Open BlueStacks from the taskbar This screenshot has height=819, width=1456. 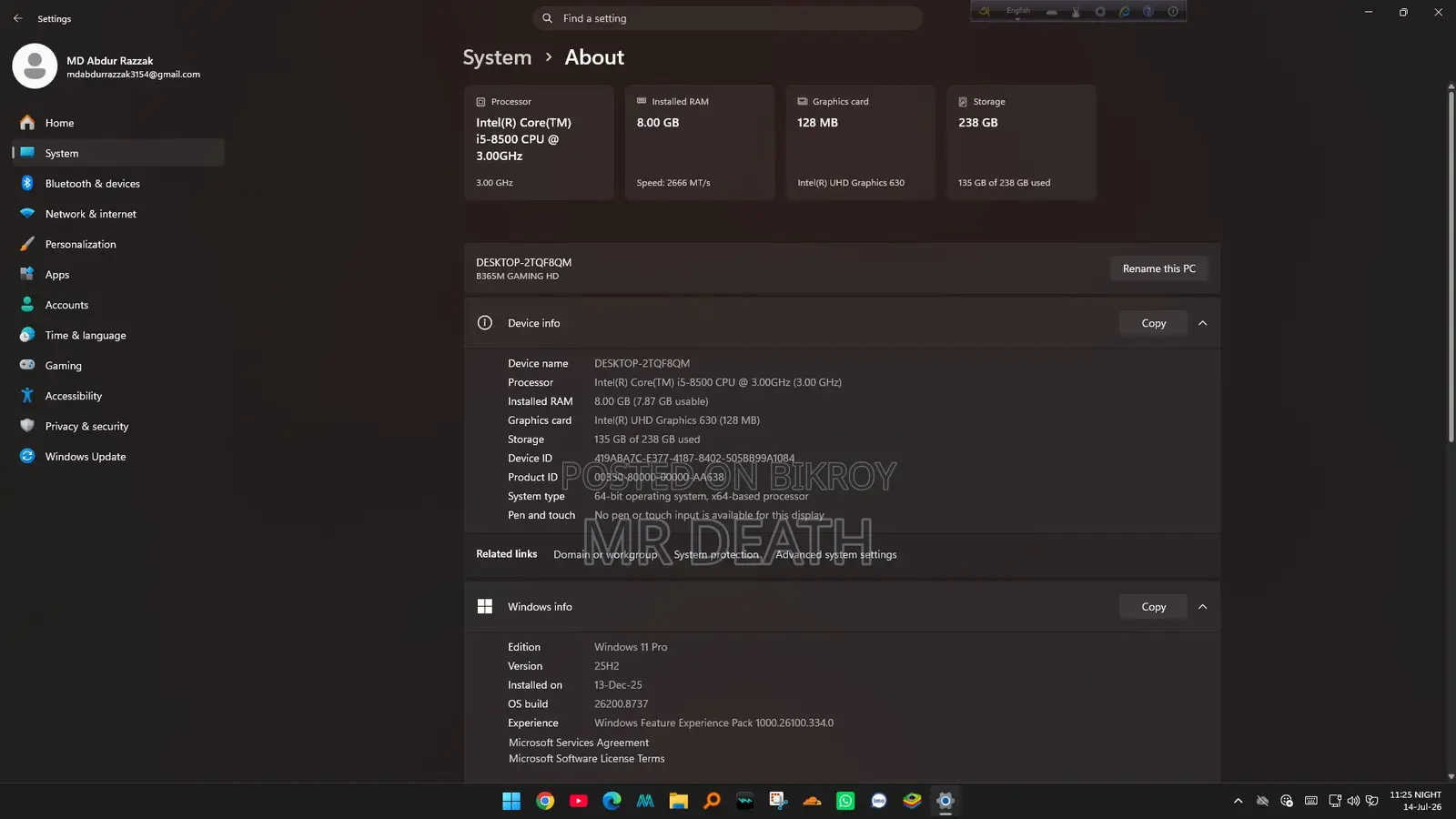point(912,801)
